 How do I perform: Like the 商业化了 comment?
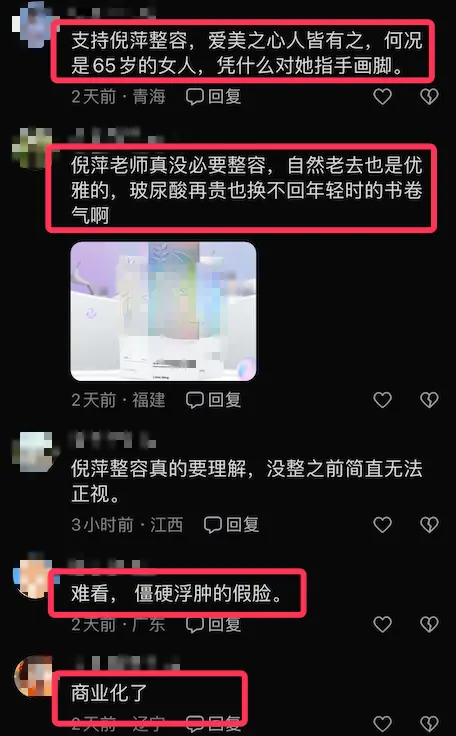[382, 723]
